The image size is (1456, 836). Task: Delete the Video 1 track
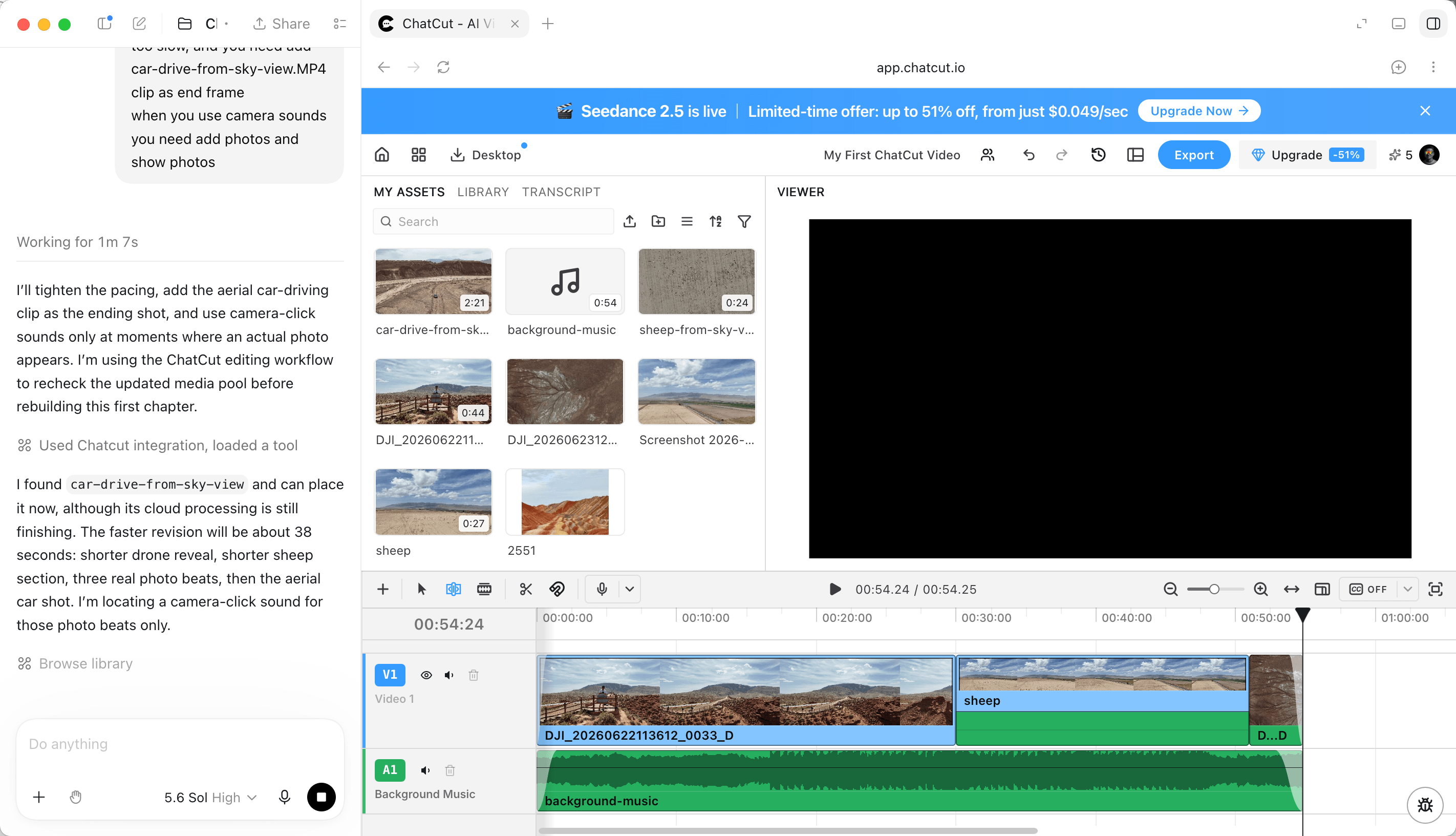(473, 675)
